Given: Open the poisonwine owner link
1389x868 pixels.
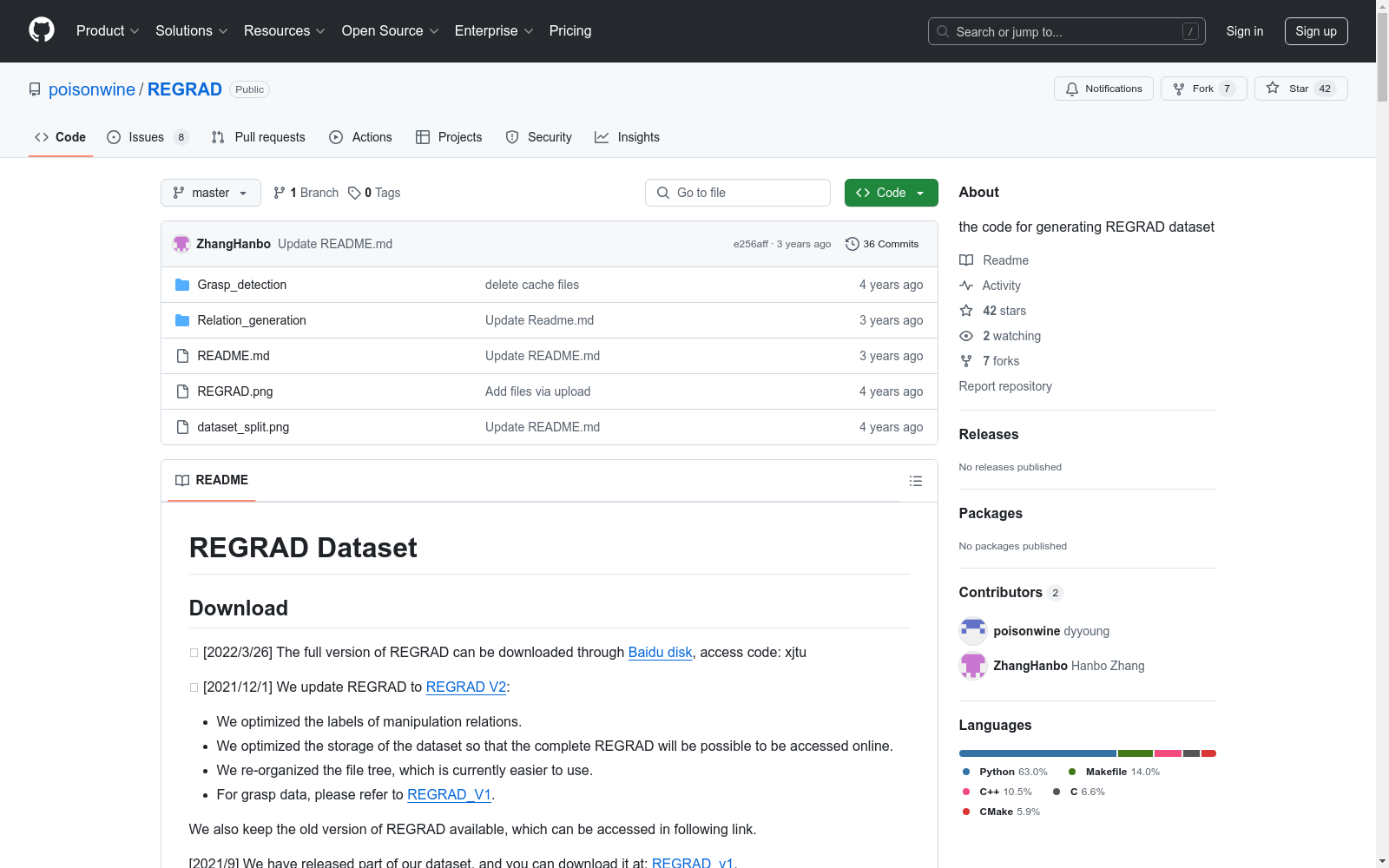Looking at the screenshot, I should tap(92, 89).
